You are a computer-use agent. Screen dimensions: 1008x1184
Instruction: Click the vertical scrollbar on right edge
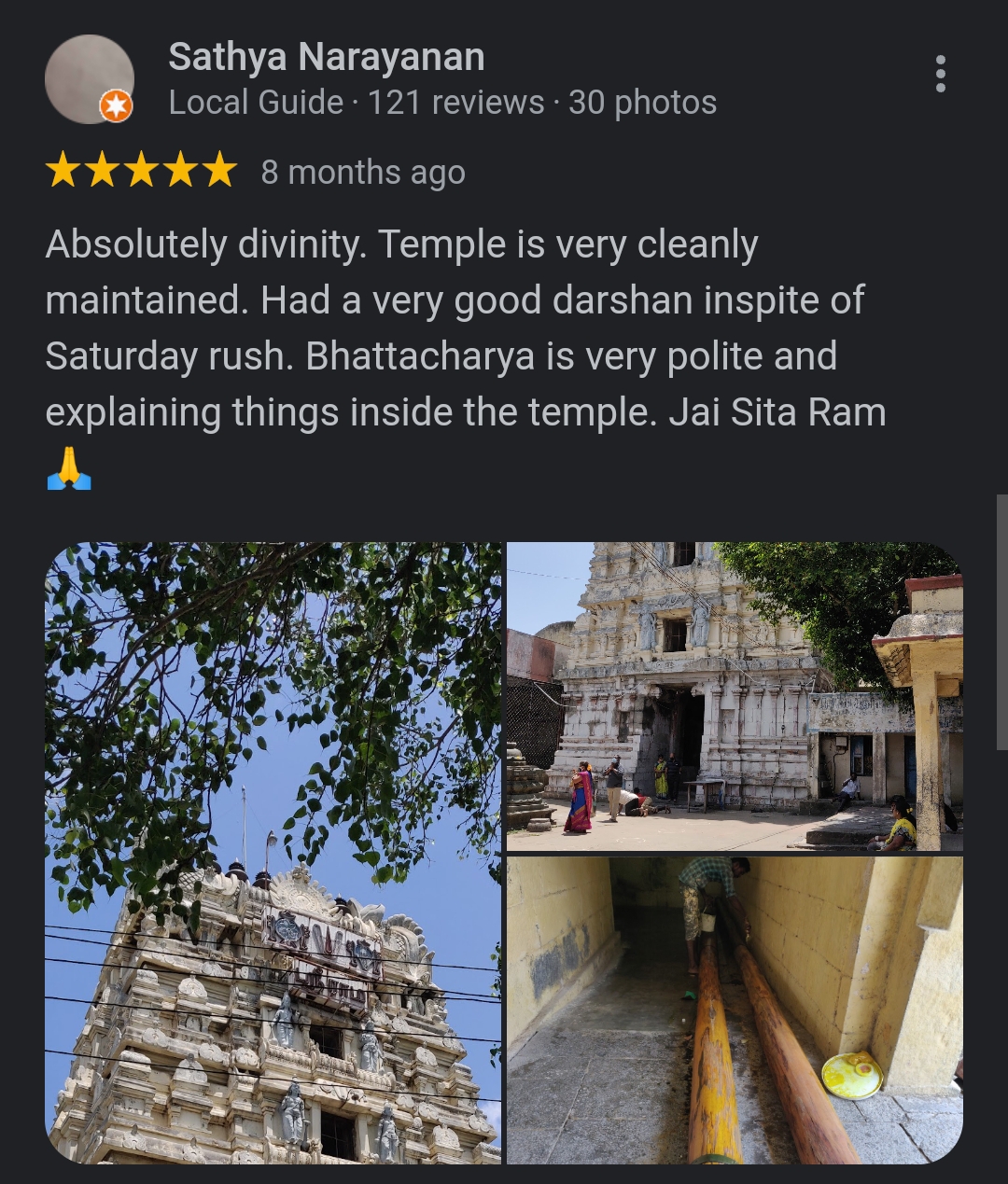click(1002, 621)
